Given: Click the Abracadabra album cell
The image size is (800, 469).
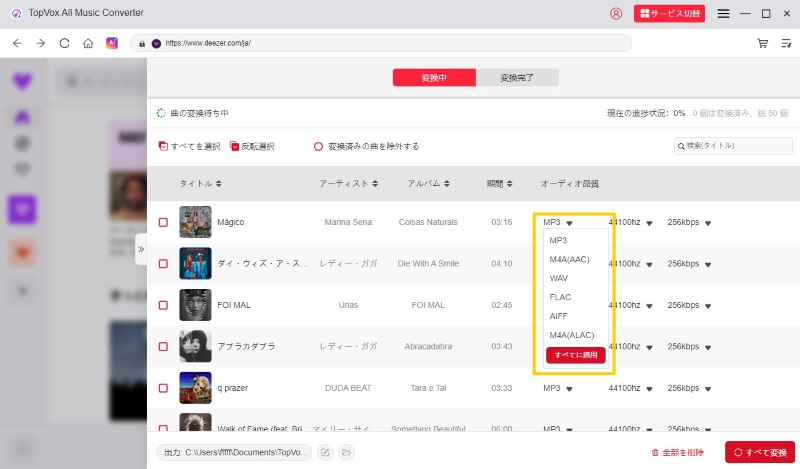Looking at the screenshot, I should click(428, 347).
